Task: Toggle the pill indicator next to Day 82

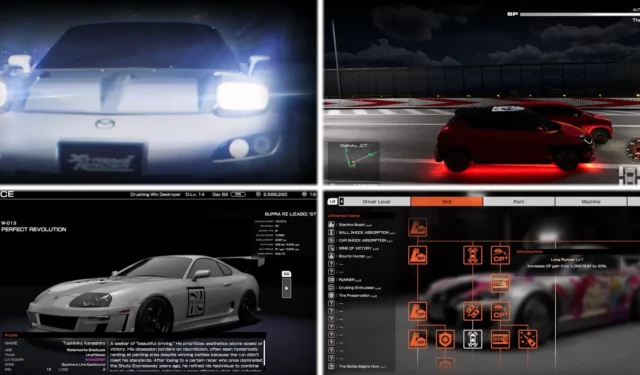Action: tap(238, 194)
